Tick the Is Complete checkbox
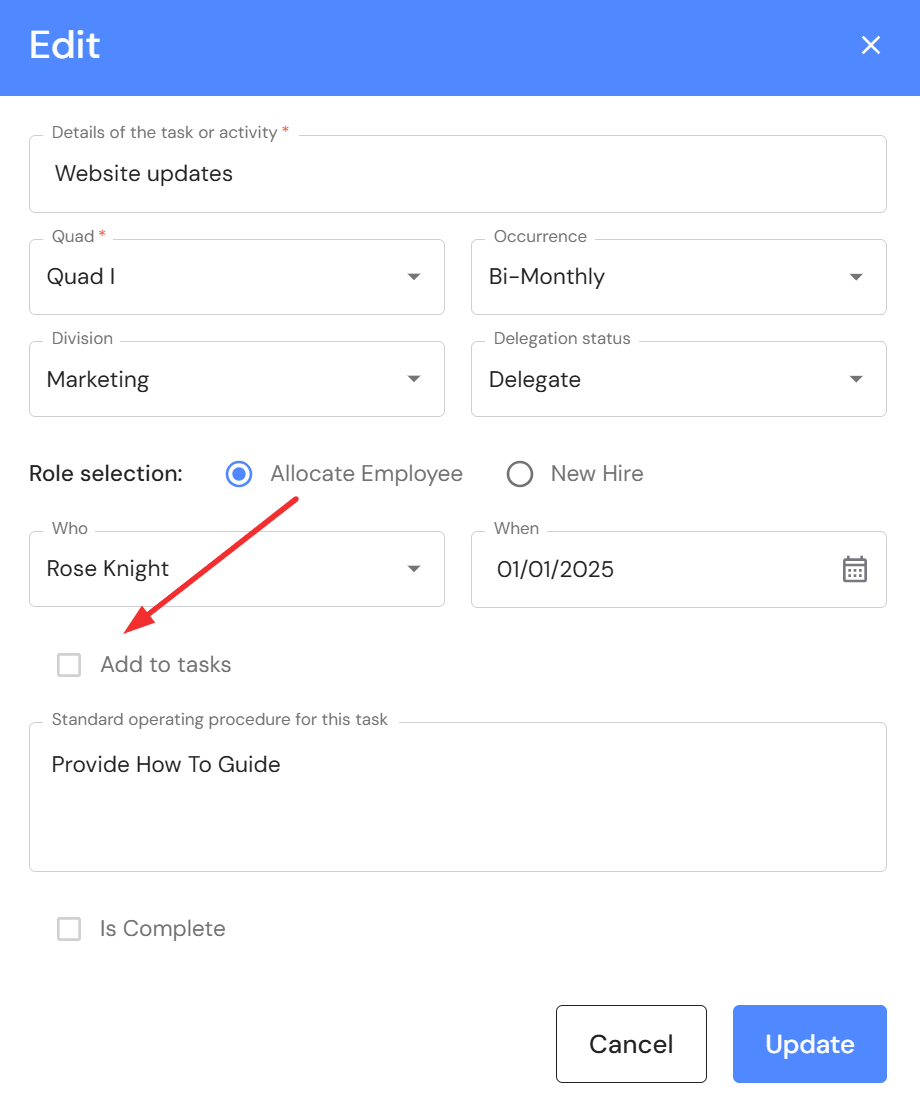920x1112 pixels. 69,929
